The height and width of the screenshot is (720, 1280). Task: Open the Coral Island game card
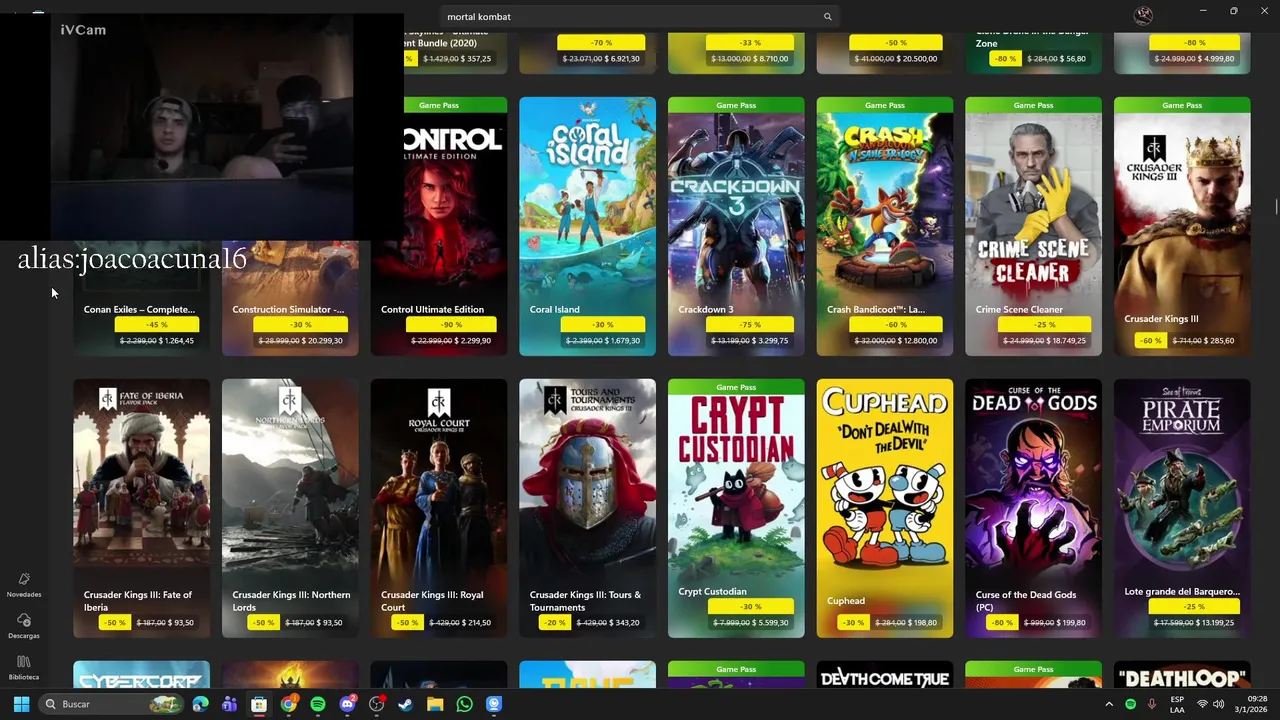587,226
